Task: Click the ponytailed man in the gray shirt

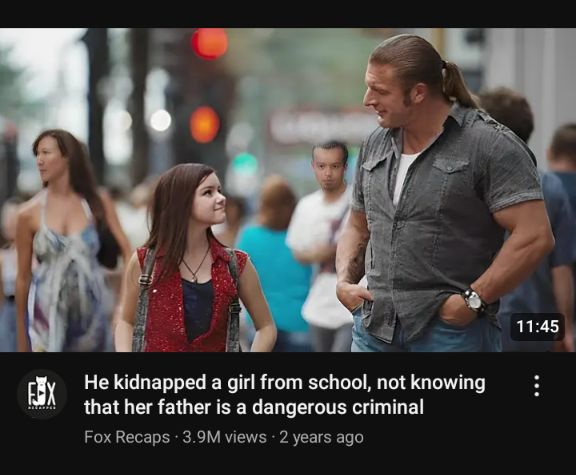Action: (444, 195)
